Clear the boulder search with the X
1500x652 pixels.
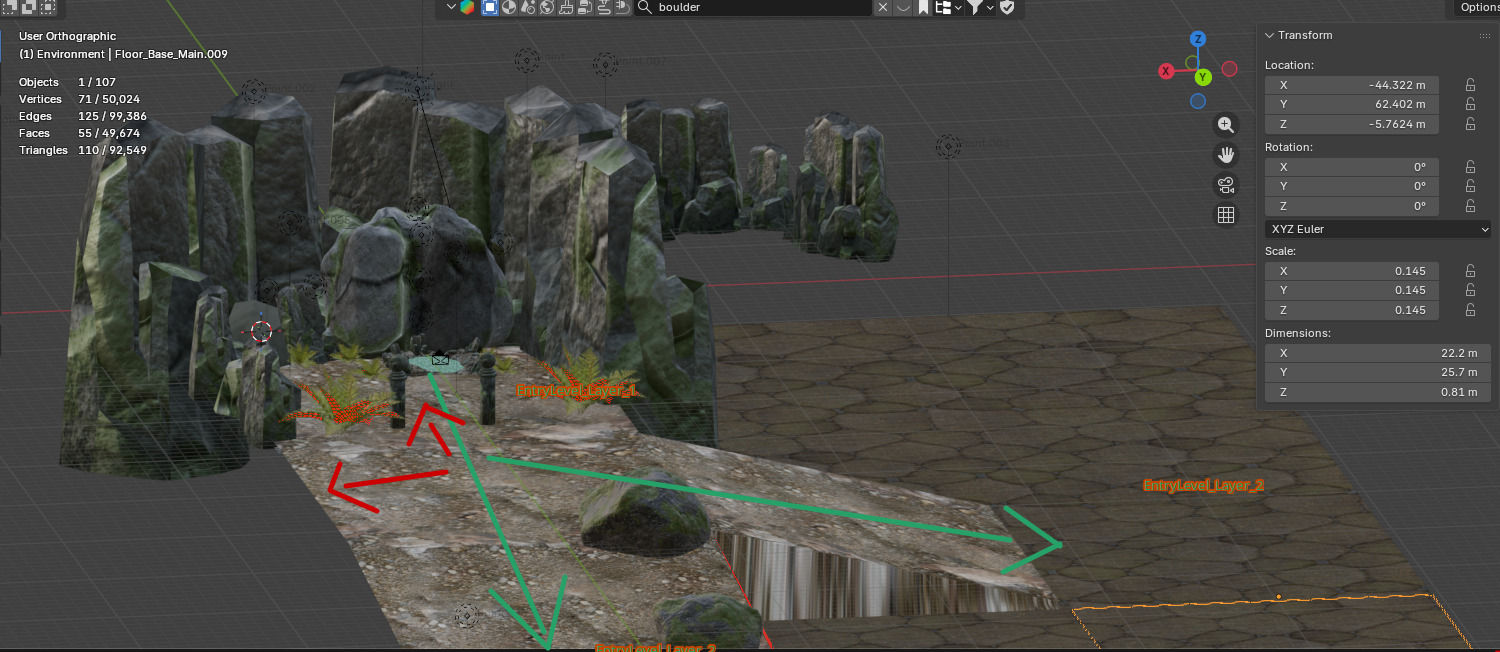883,7
